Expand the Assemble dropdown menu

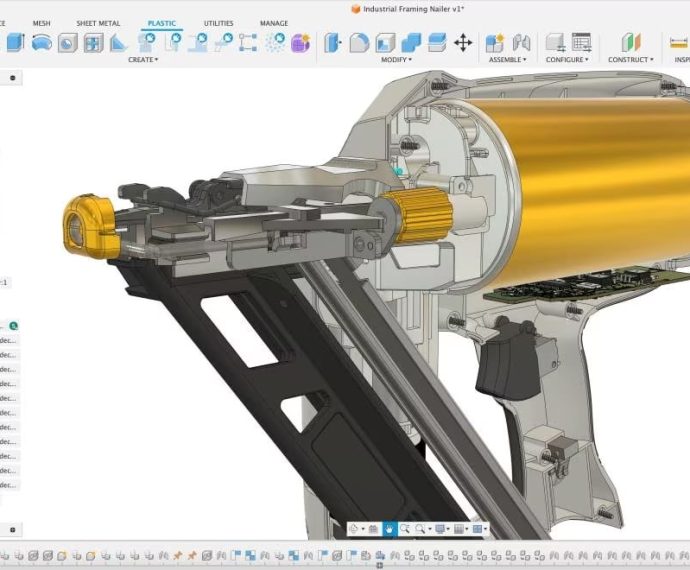[507, 60]
